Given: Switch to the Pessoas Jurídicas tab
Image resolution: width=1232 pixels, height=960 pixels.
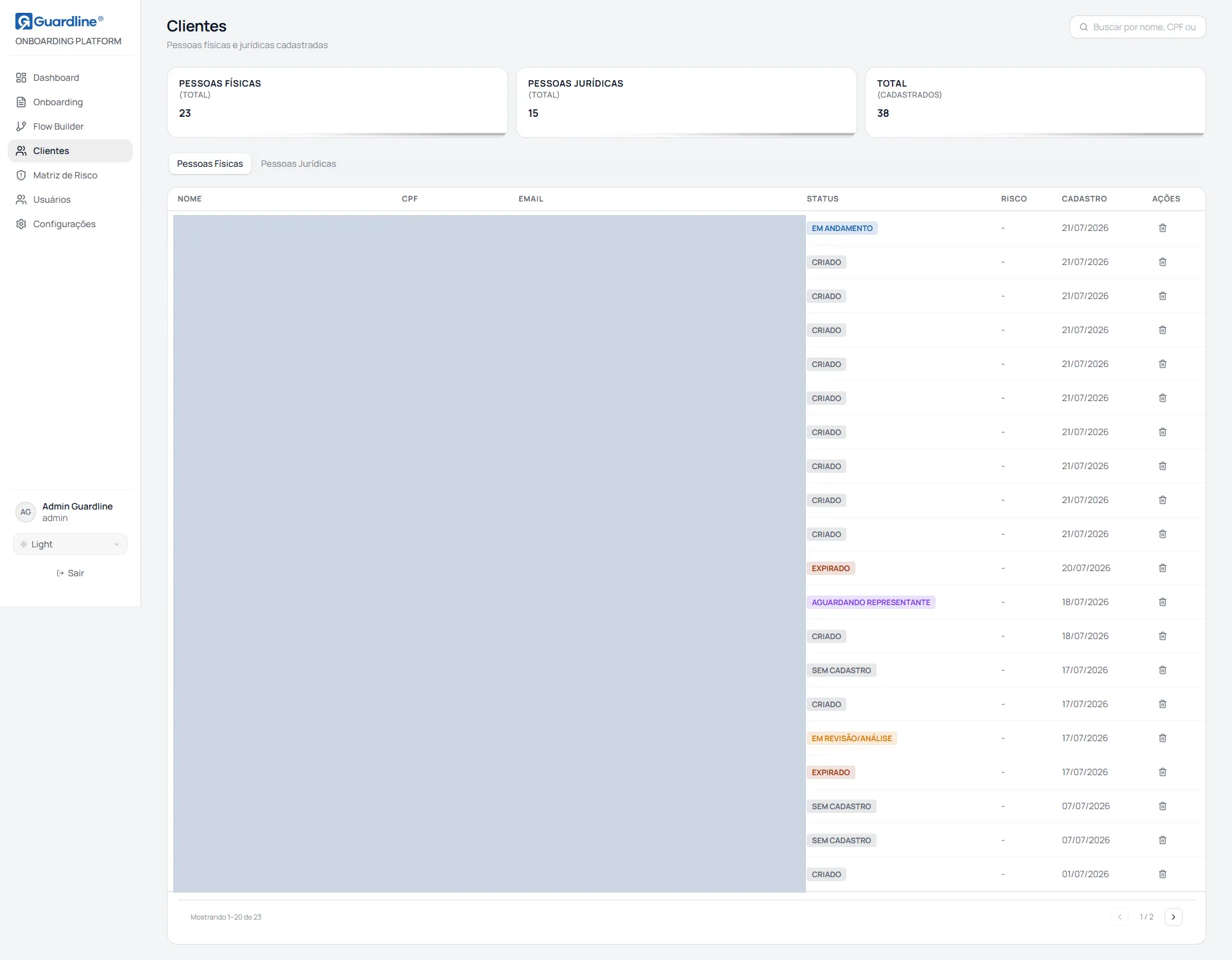Looking at the screenshot, I should coord(298,164).
